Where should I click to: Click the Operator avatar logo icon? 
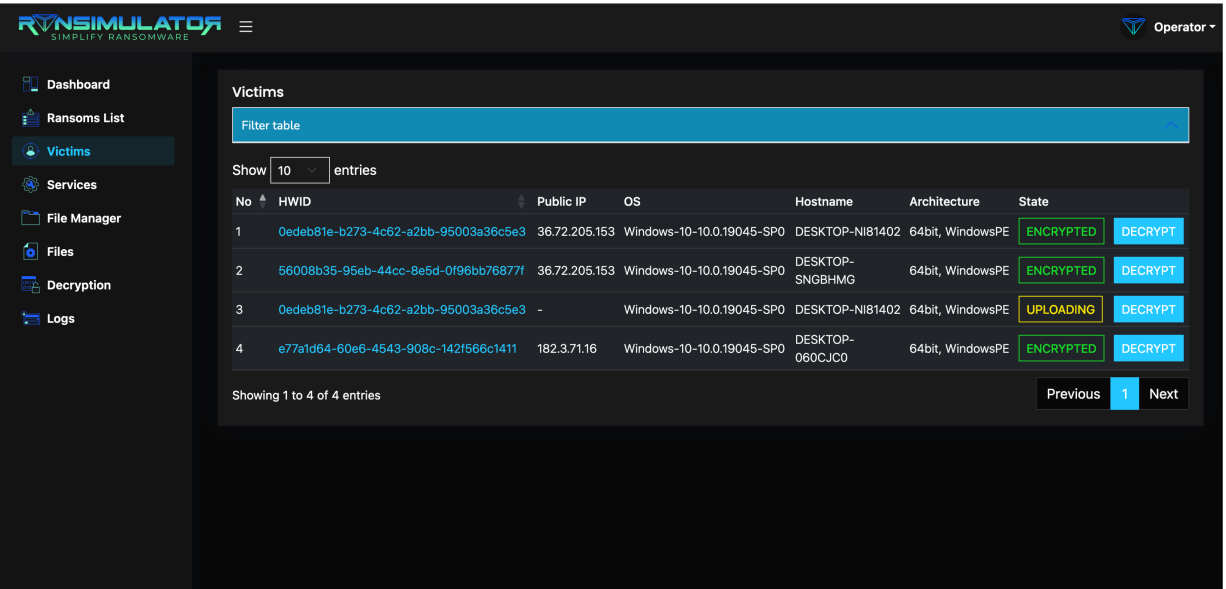1133,27
